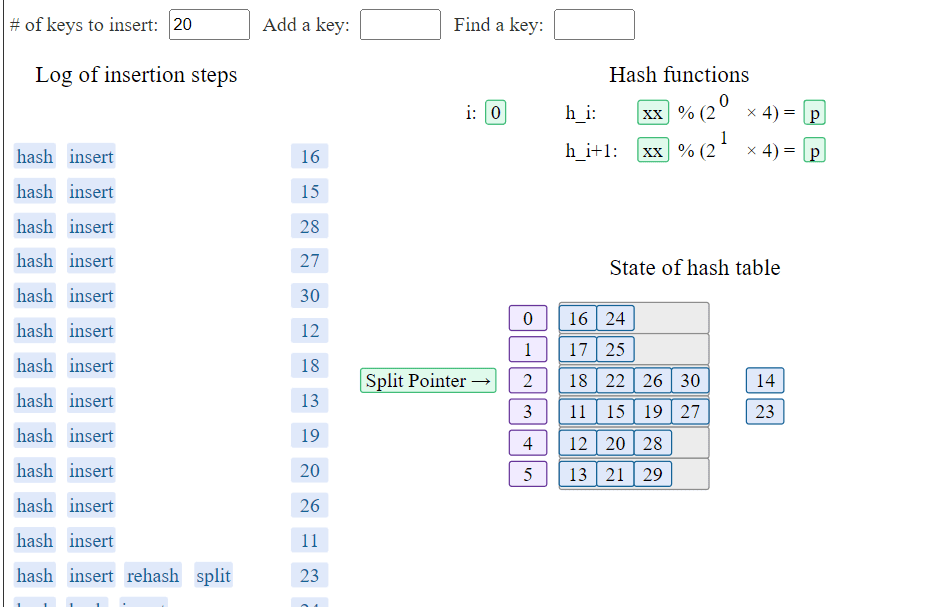Click insert step in the row for key 23
Image resolution: width=948 pixels, height=607 pixels.
click(x=91, y=576)
